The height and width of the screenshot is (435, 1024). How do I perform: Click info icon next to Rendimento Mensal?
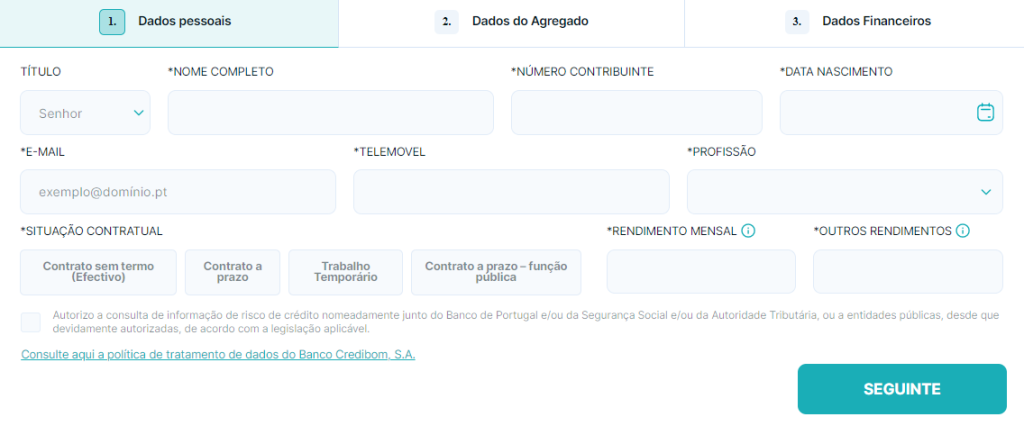point(748,231)
